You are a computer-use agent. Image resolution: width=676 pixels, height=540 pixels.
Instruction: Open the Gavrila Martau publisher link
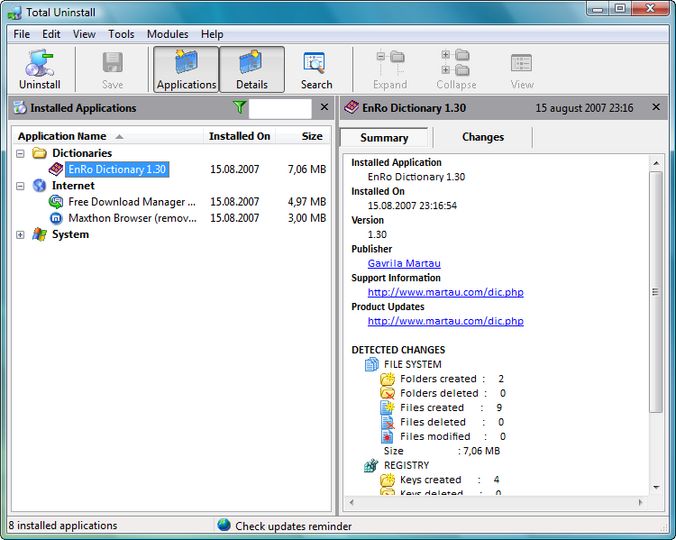click(404, 263)
